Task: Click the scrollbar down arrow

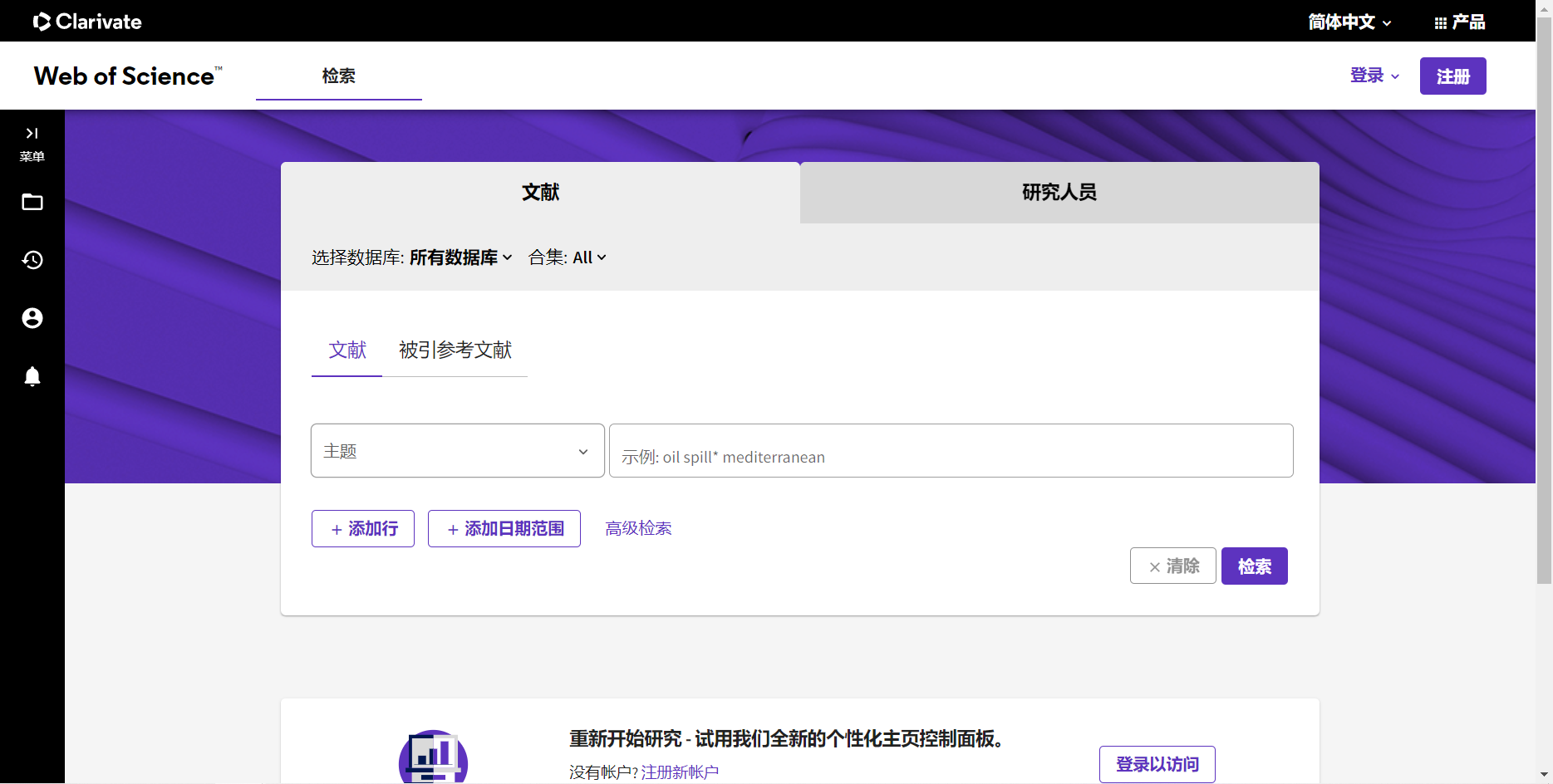Action: (x=1544, y=775)
